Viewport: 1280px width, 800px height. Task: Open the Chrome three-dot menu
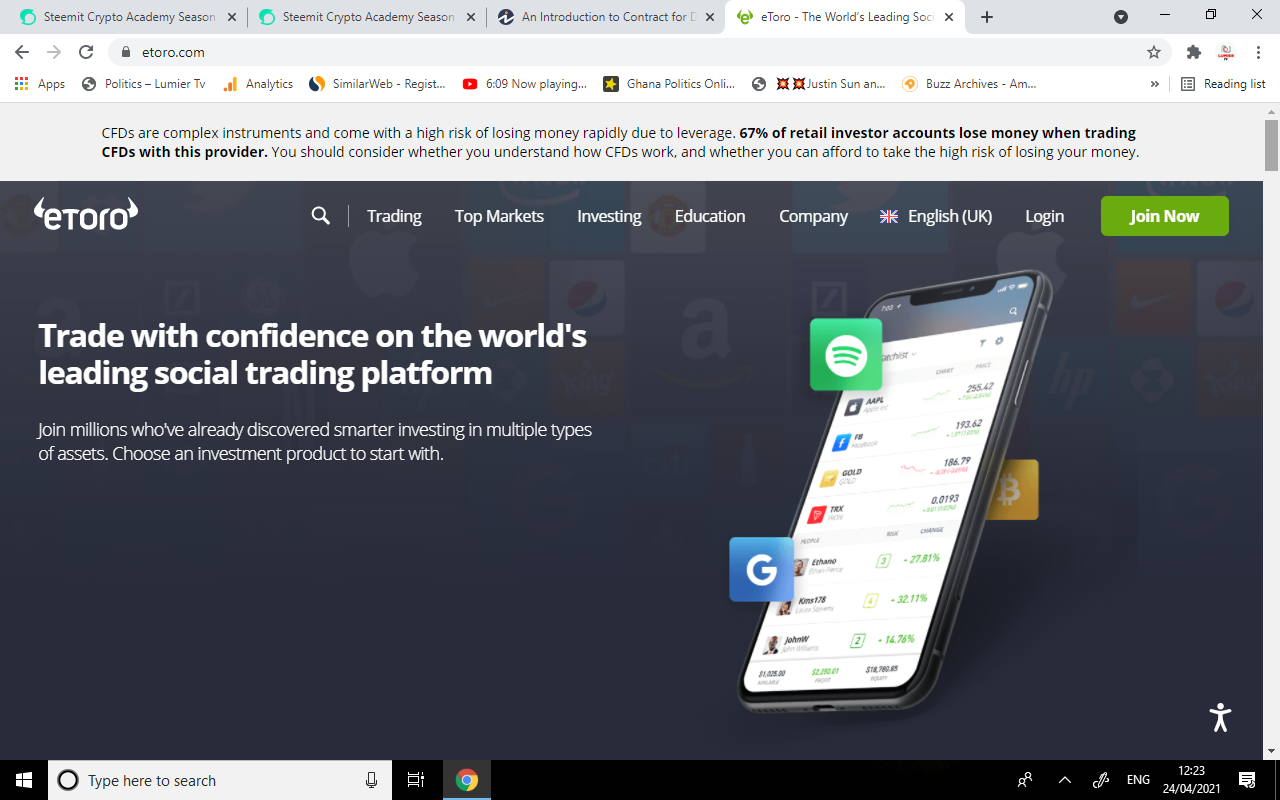click(1258, 52)
